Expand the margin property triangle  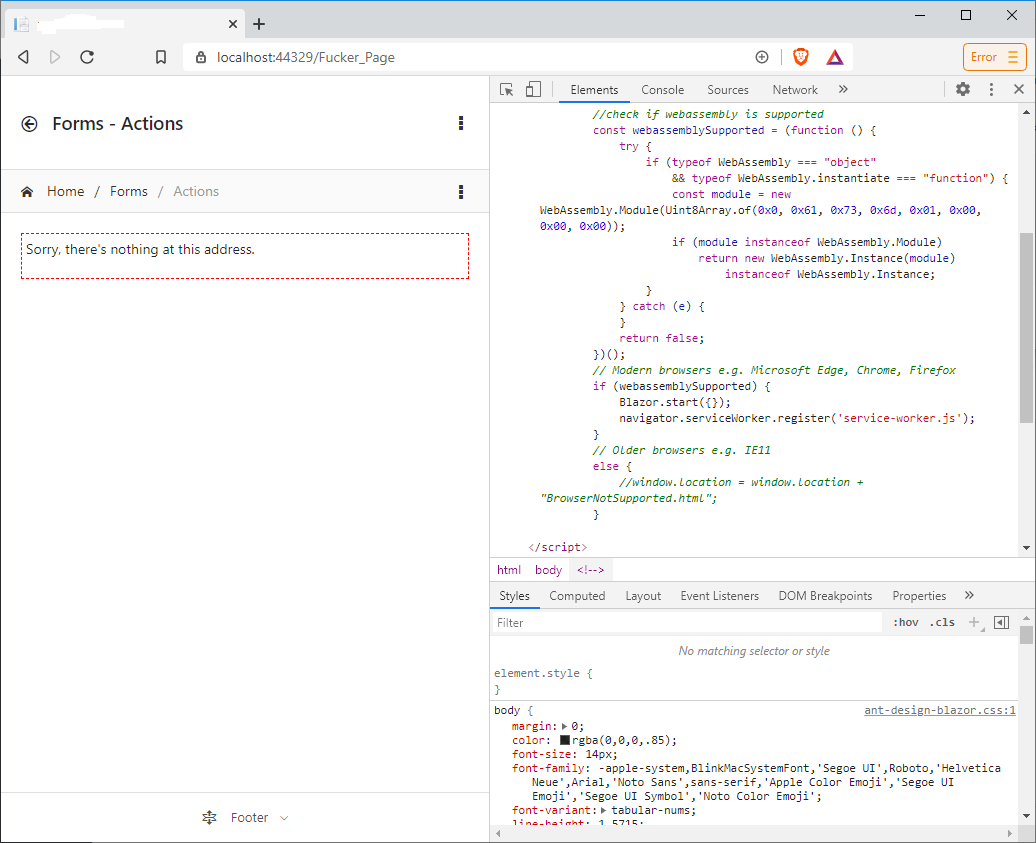click(x=564, y=726)
